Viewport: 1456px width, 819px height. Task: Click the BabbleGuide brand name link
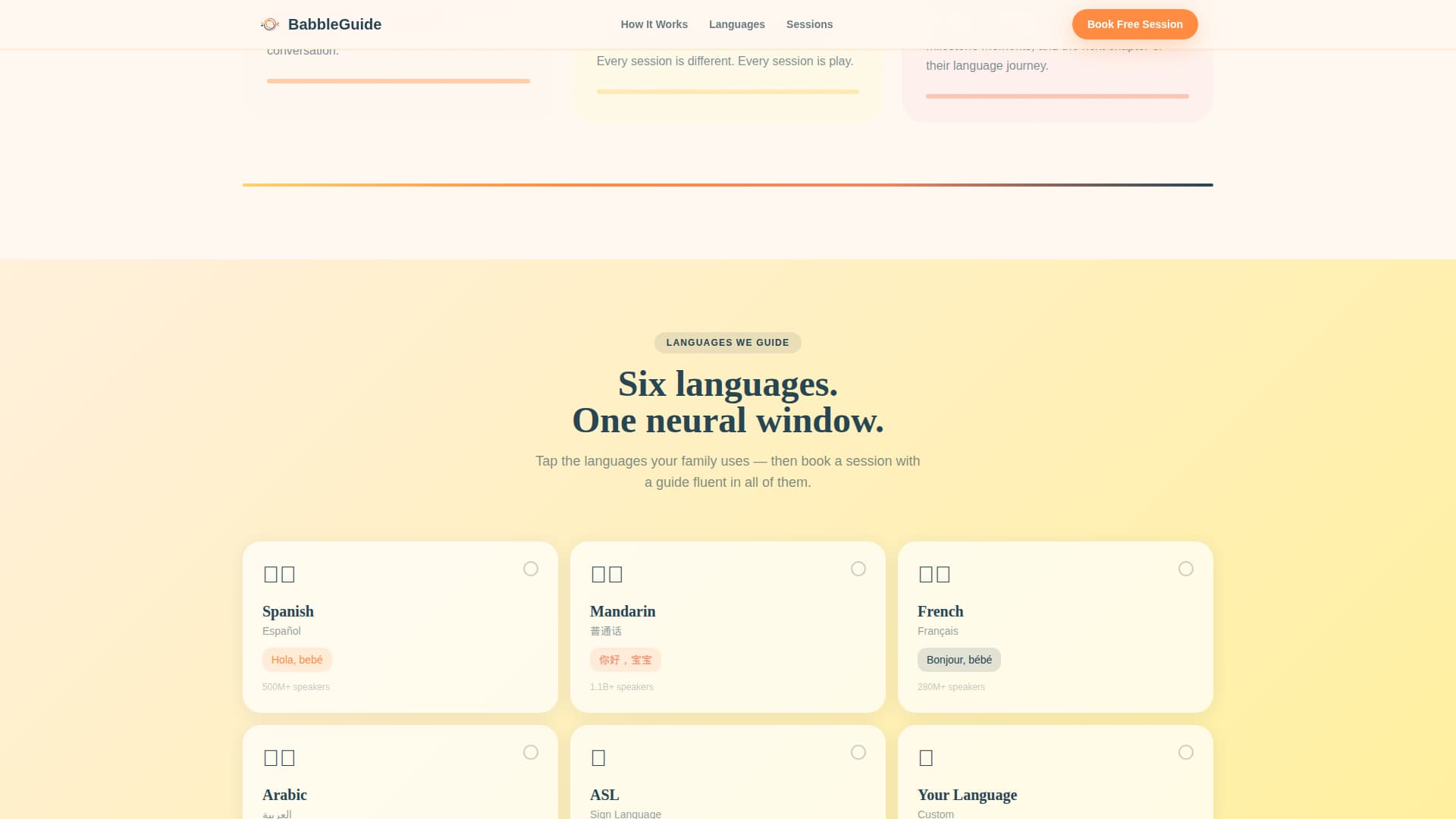click(x=334, y=24)
